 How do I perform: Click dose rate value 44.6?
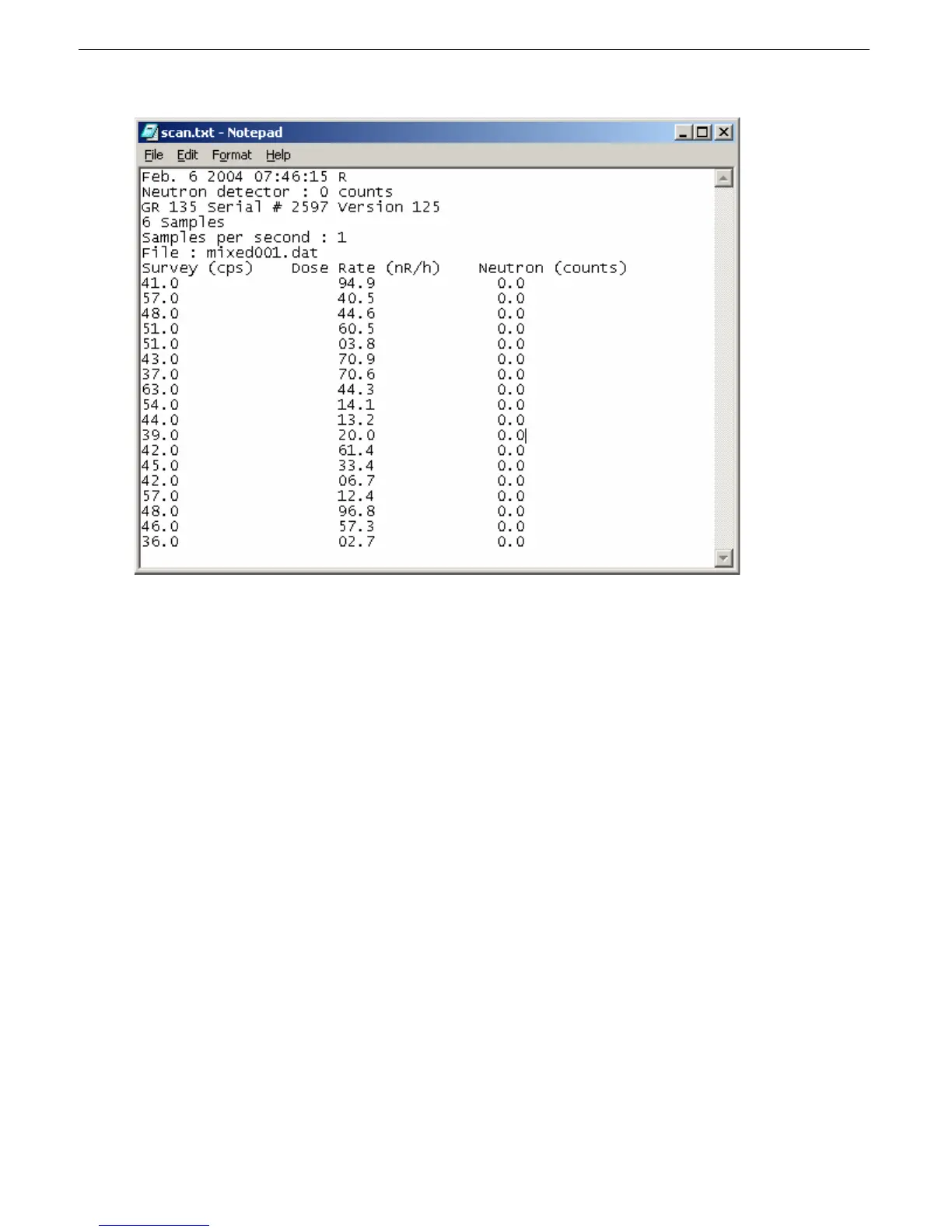tap(356, 313)
